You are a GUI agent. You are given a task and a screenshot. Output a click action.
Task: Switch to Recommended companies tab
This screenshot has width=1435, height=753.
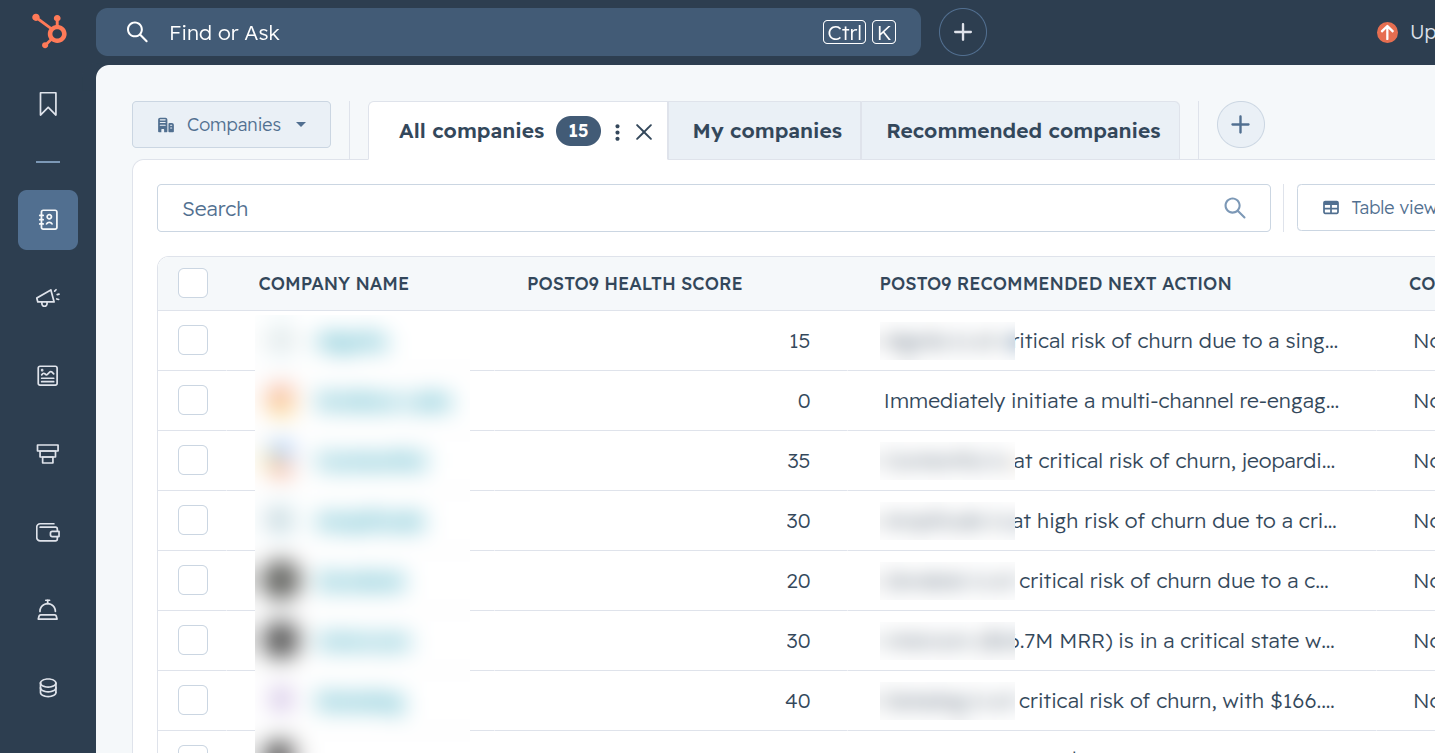[x=1023, y=131]
